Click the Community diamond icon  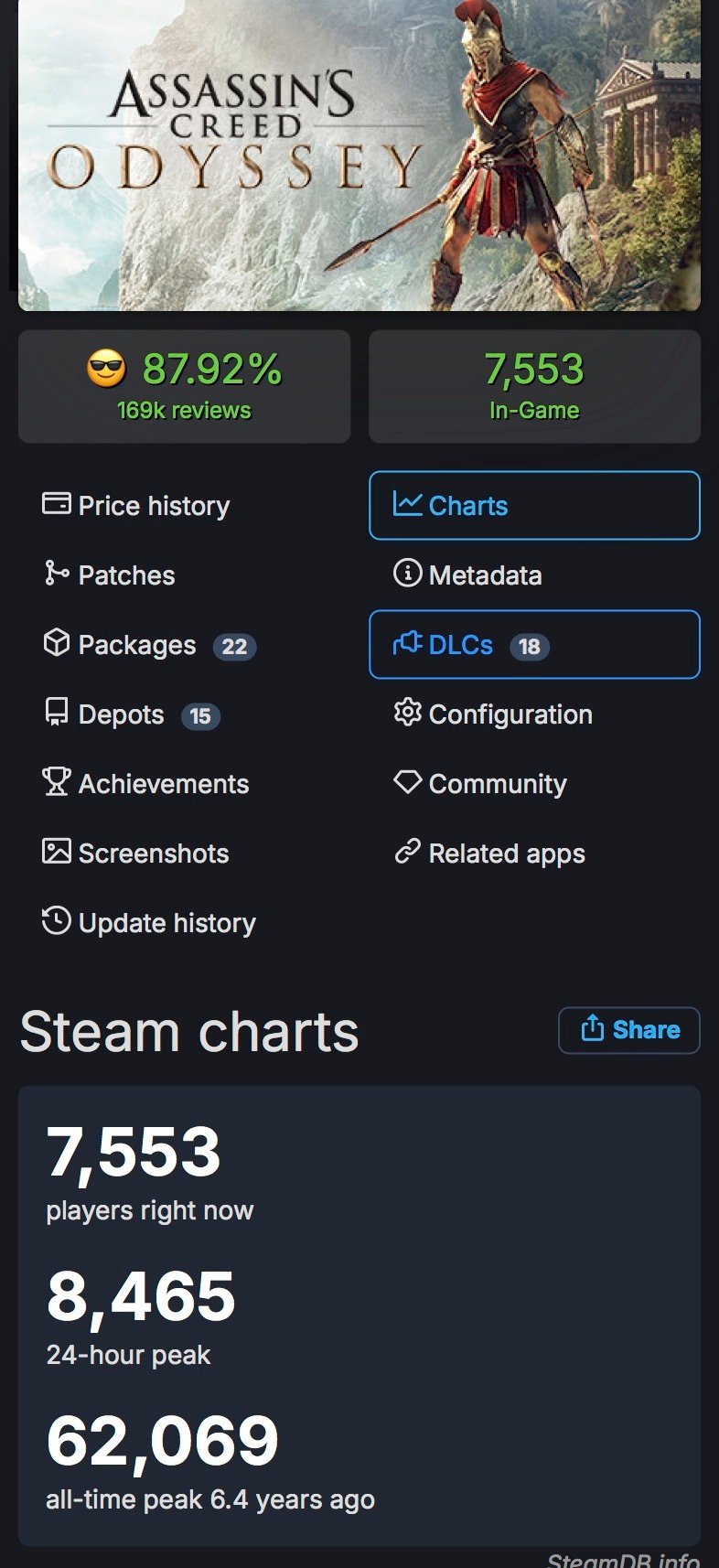pos(407,781)
